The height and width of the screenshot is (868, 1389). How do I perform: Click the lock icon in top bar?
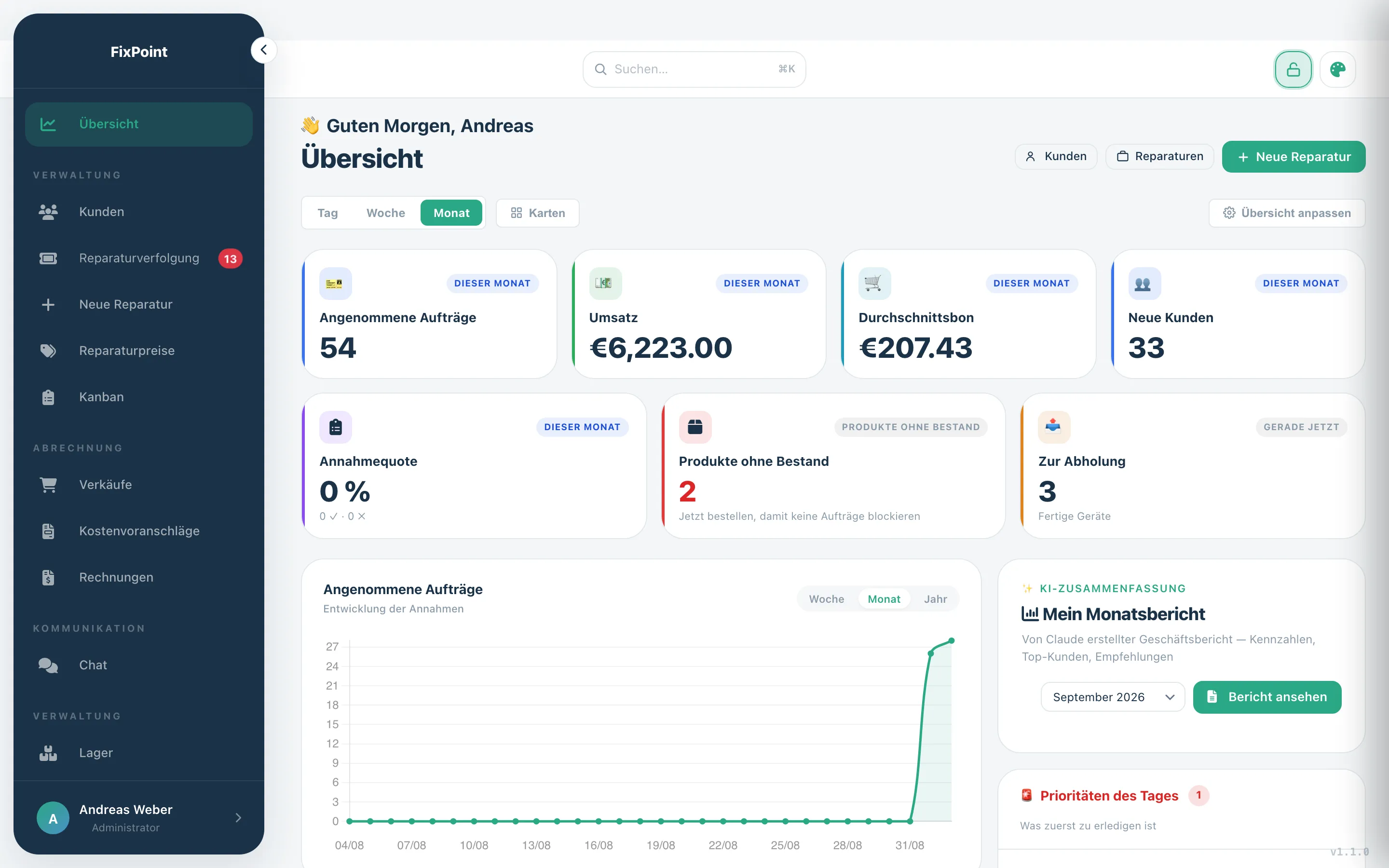(x=1293, y=69)
